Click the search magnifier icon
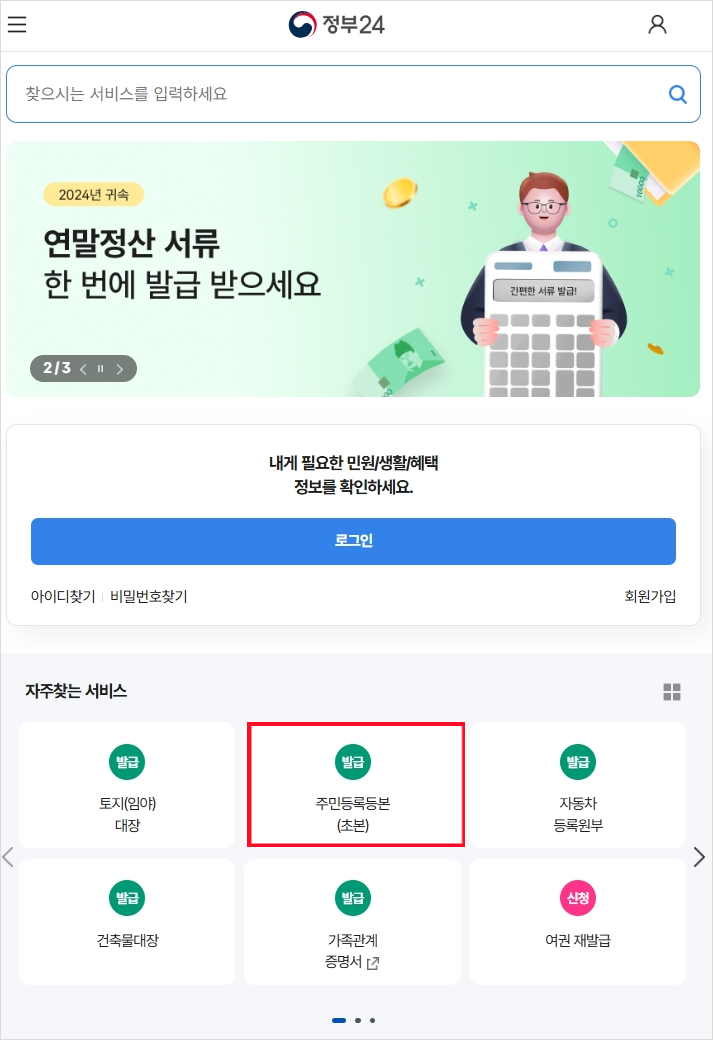This screenshot has width=713, height=1040. 677,94
